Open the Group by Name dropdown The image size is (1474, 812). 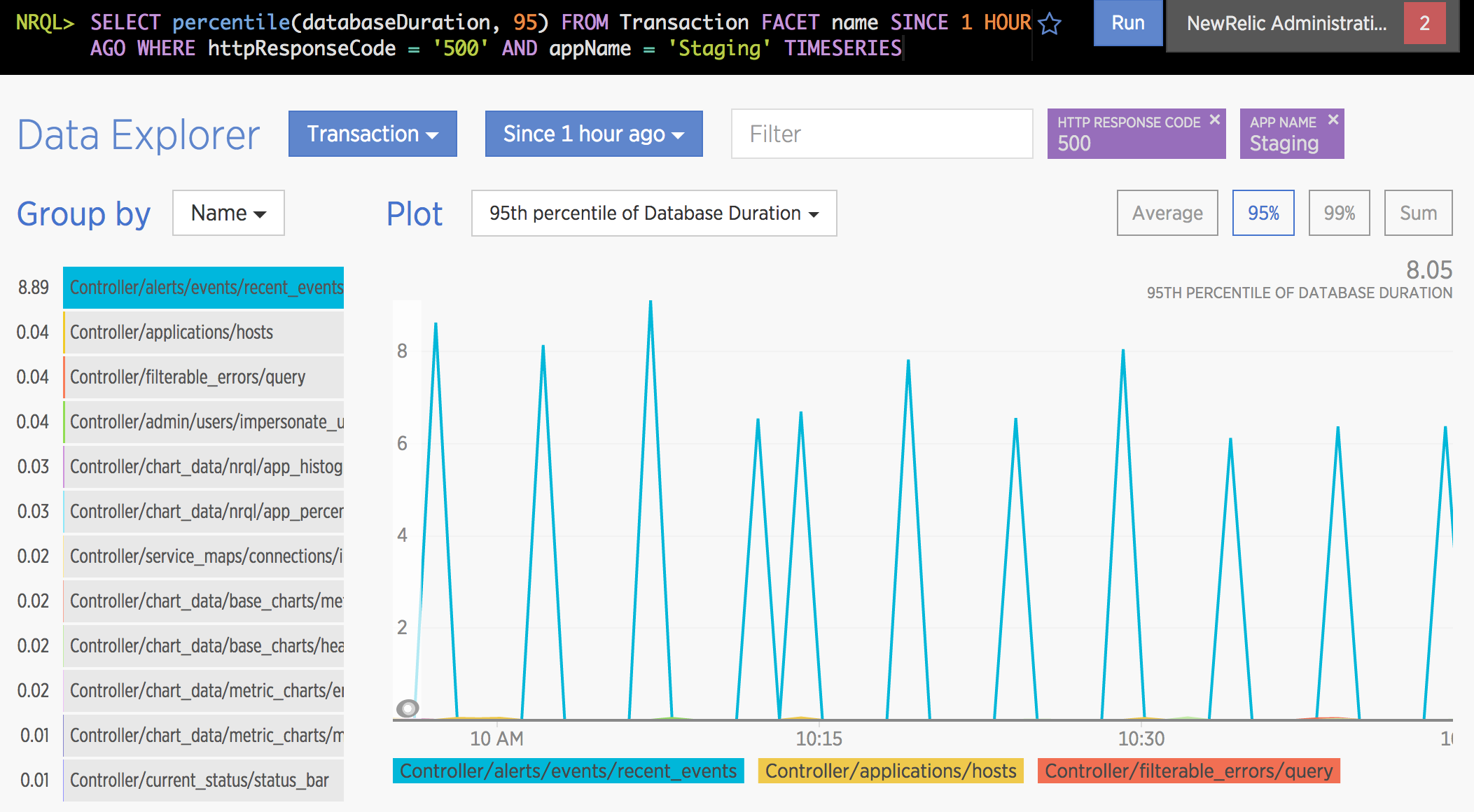[x=228, y=213]
